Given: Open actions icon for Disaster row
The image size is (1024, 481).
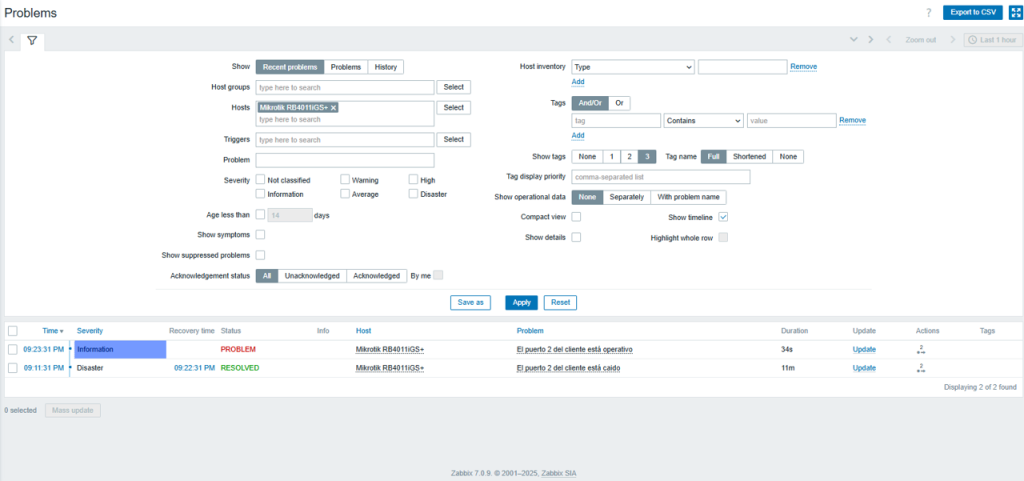Looking at the screenshot, I should pos(921,368).
